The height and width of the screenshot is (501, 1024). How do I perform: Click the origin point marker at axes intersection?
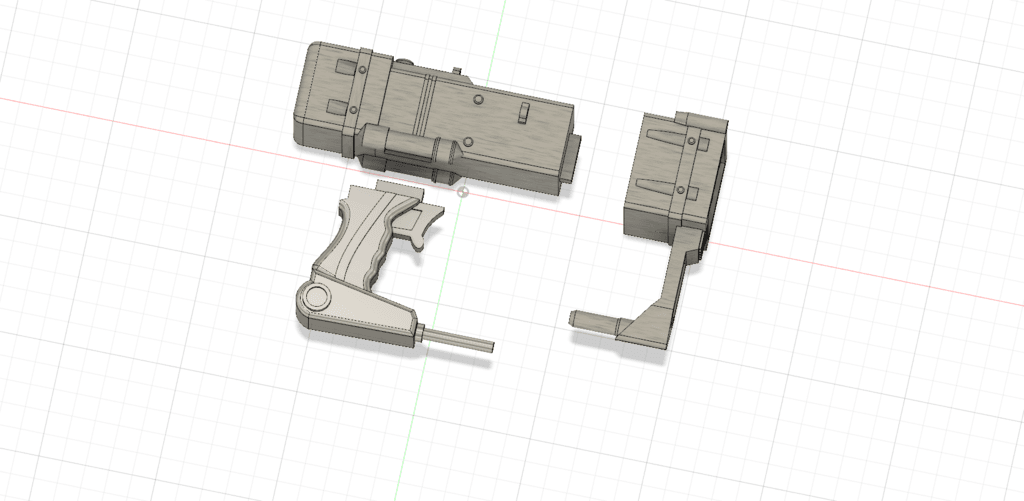(x=462, y=191)
